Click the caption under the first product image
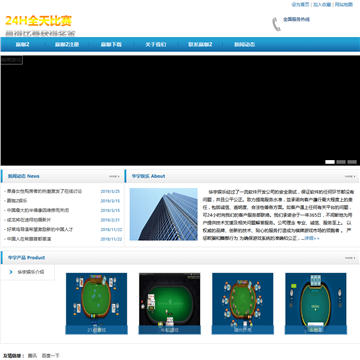The height and width of the screenshot is (360, 360). click(x=96, y=330)
